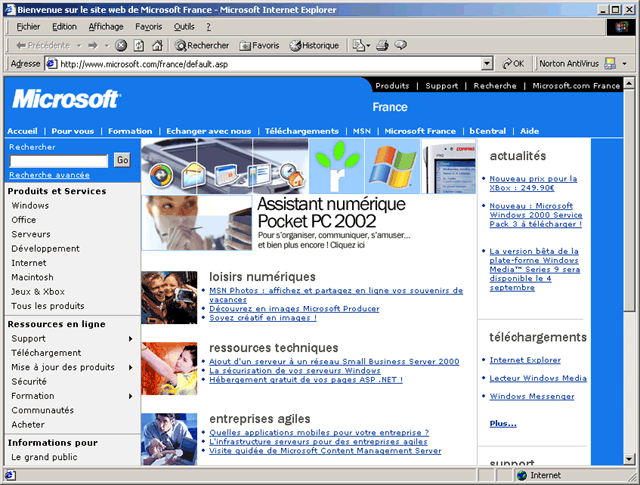Open Soyez créatif en images link
The height and width of the screenshot is (485, 640).
pyautogui.click(x=263, y=318)
